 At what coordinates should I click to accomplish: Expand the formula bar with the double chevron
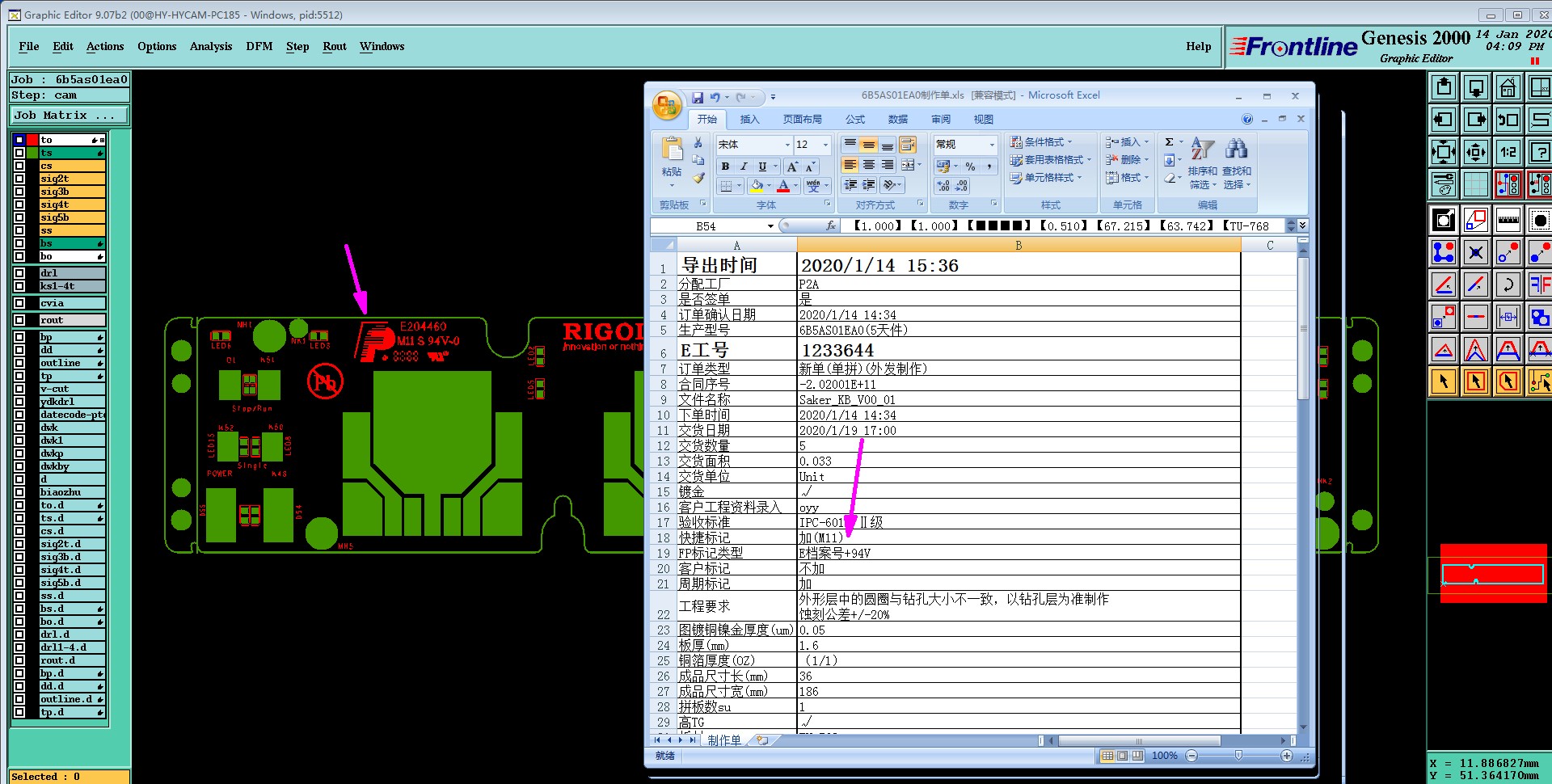click(x=1302, y=226)
